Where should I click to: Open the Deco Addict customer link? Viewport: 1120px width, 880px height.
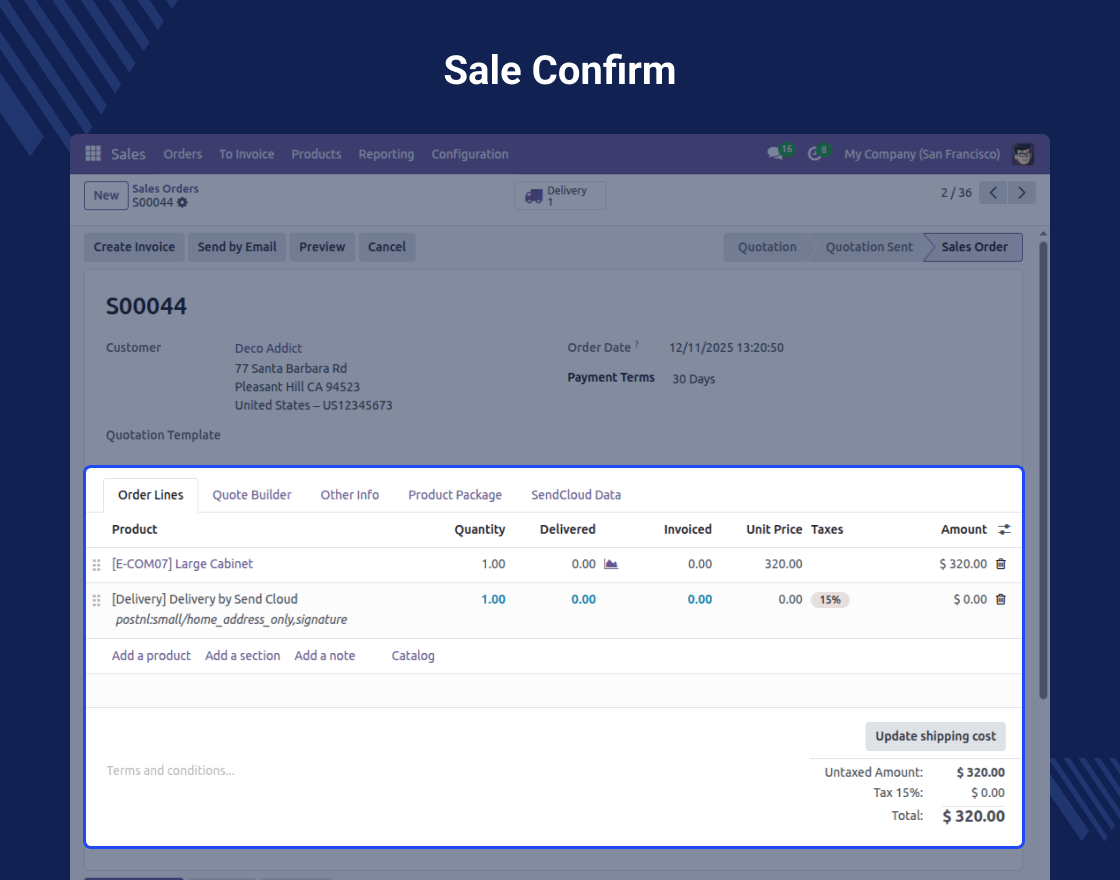pyautogui.click(x=268, y=348)
